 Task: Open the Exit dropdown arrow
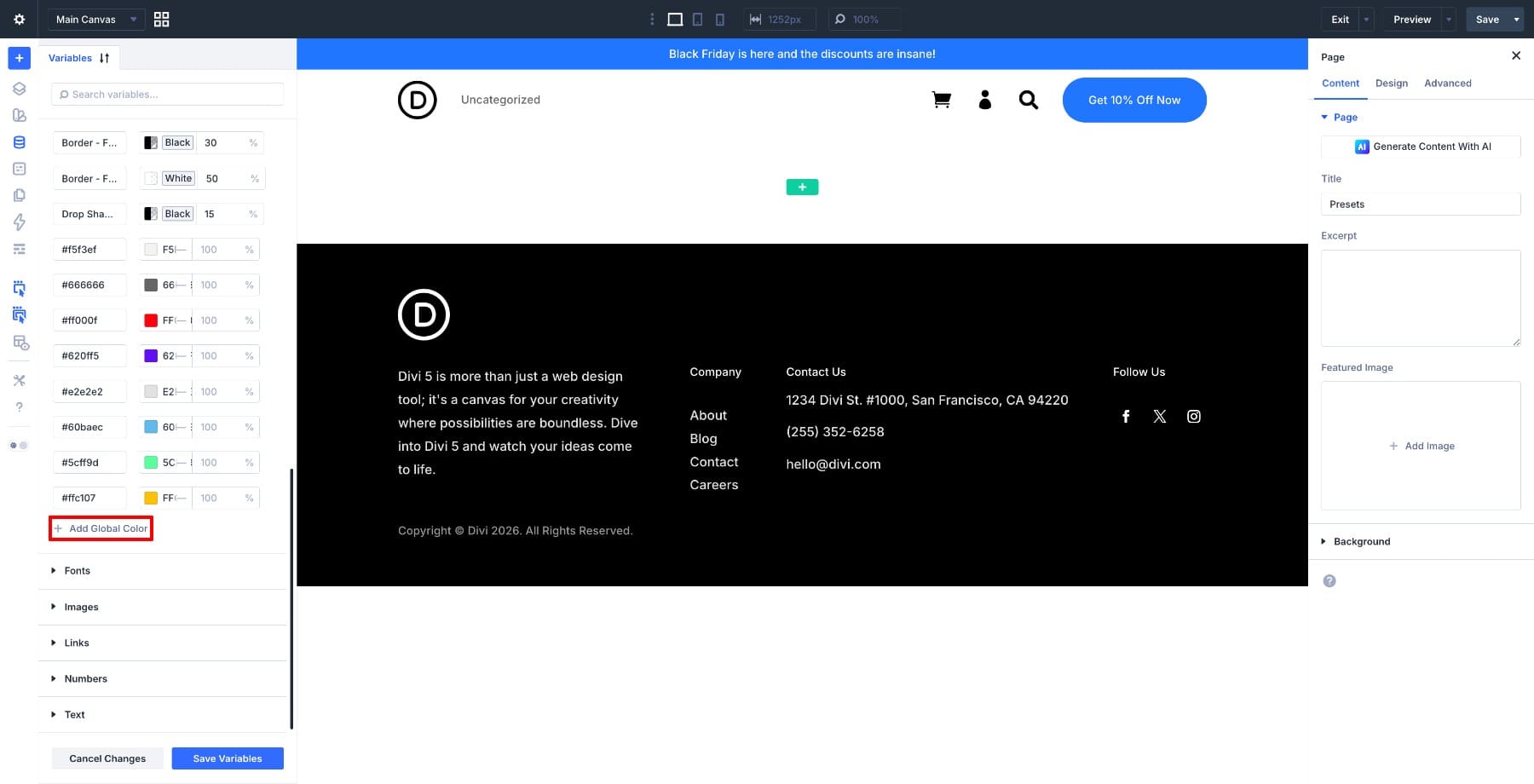tap(1367, 19)
